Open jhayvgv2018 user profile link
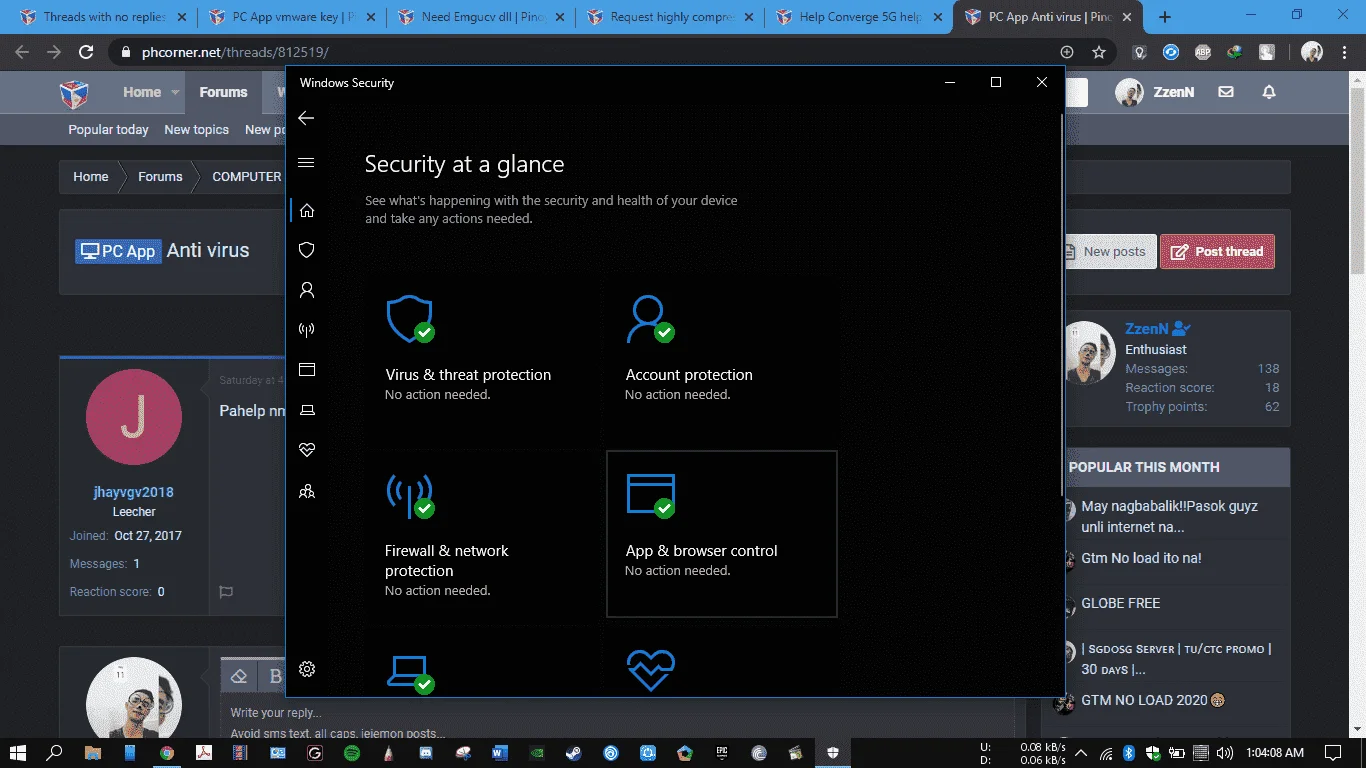Image resolution: width=1366 pixels, height=768 pixels. [134, 492]
